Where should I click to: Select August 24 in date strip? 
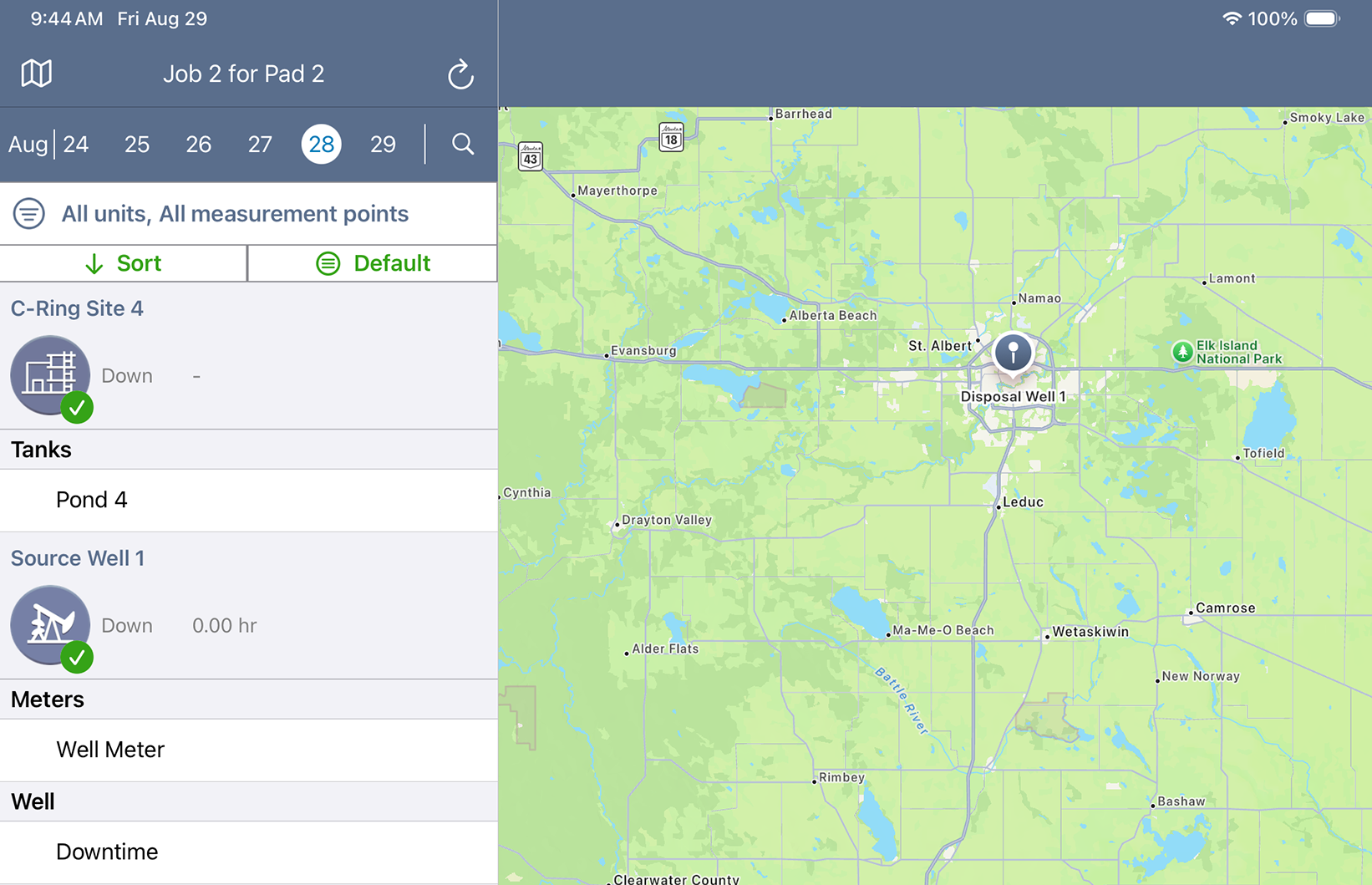pyautogui.click(x=76, y=145)
